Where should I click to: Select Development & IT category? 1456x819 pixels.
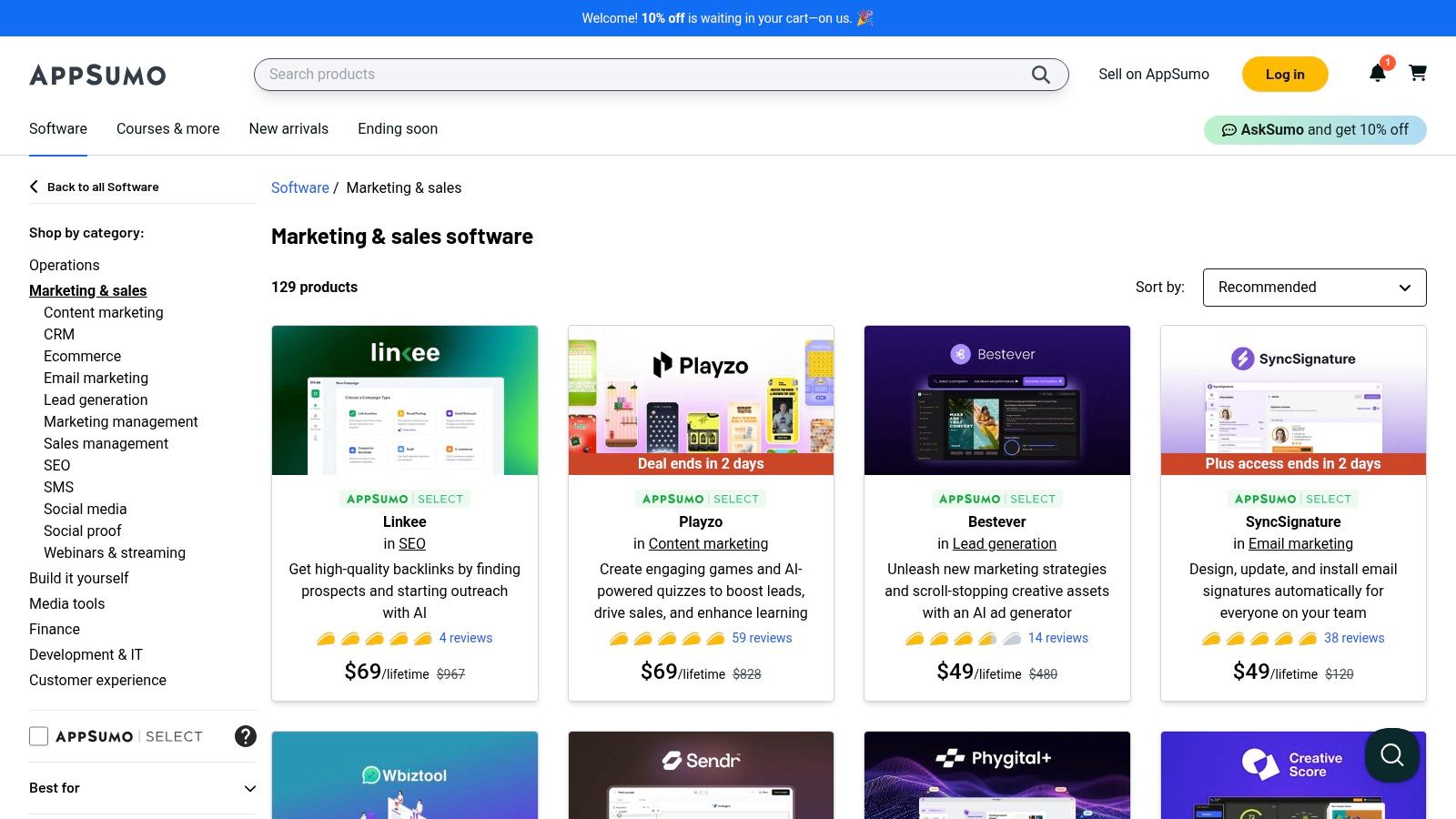click(86, 654)
